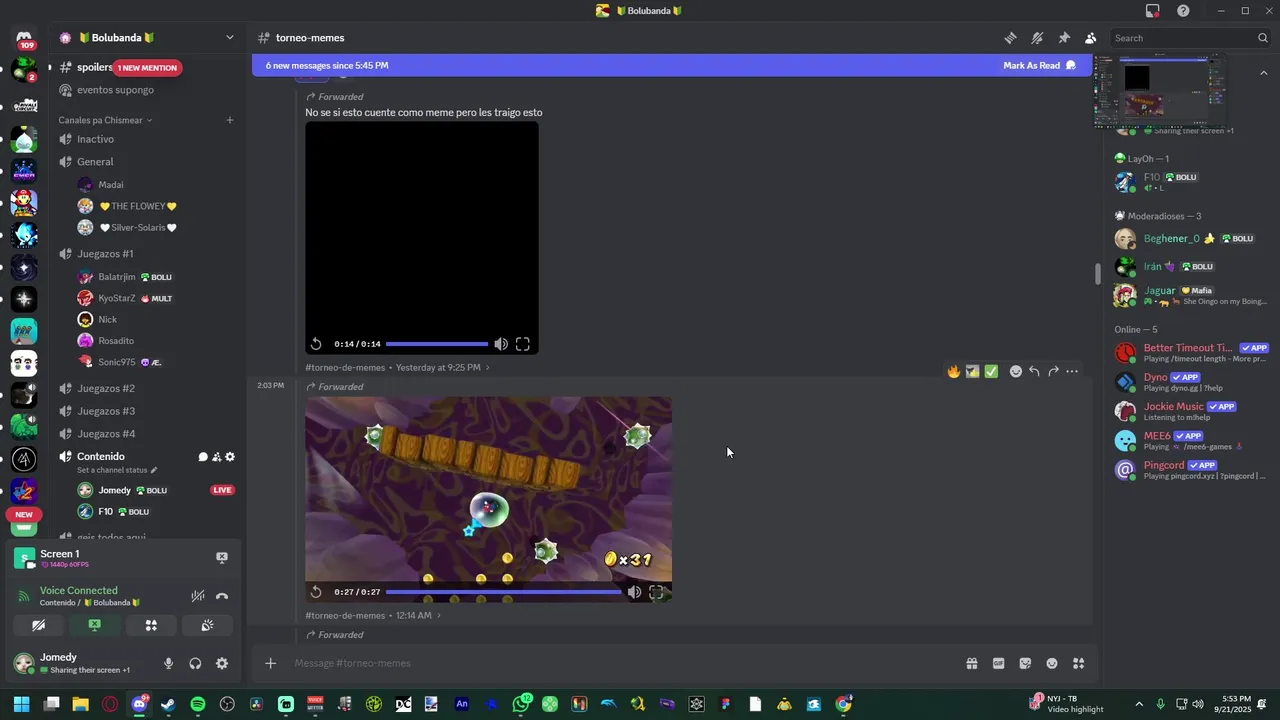Replay the 0:27 game video

tap(316, 592)
